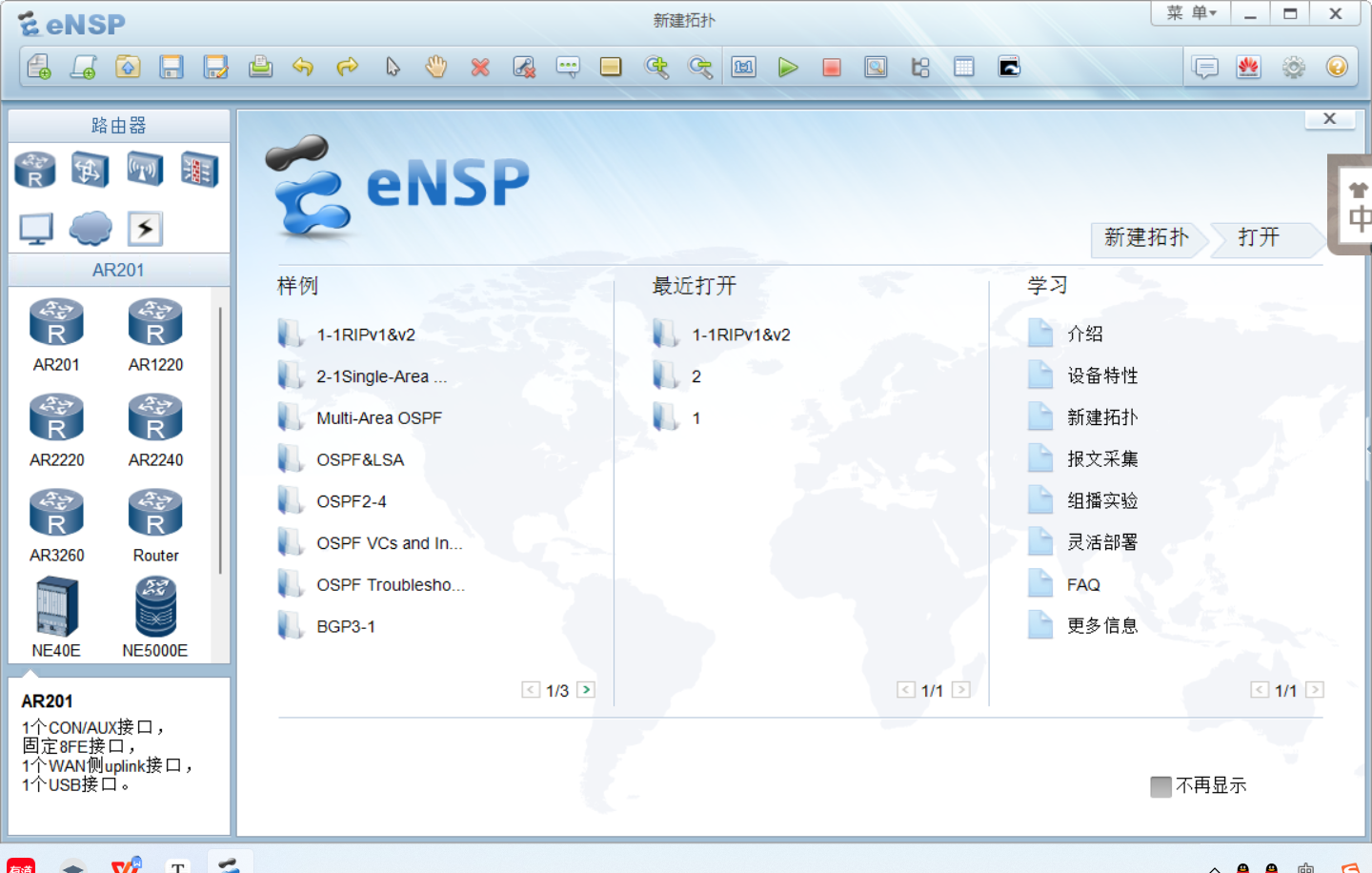This screenshot has height=873, width=1372.
Task: Pick the AR2220 router model
Action: point(56,430)
